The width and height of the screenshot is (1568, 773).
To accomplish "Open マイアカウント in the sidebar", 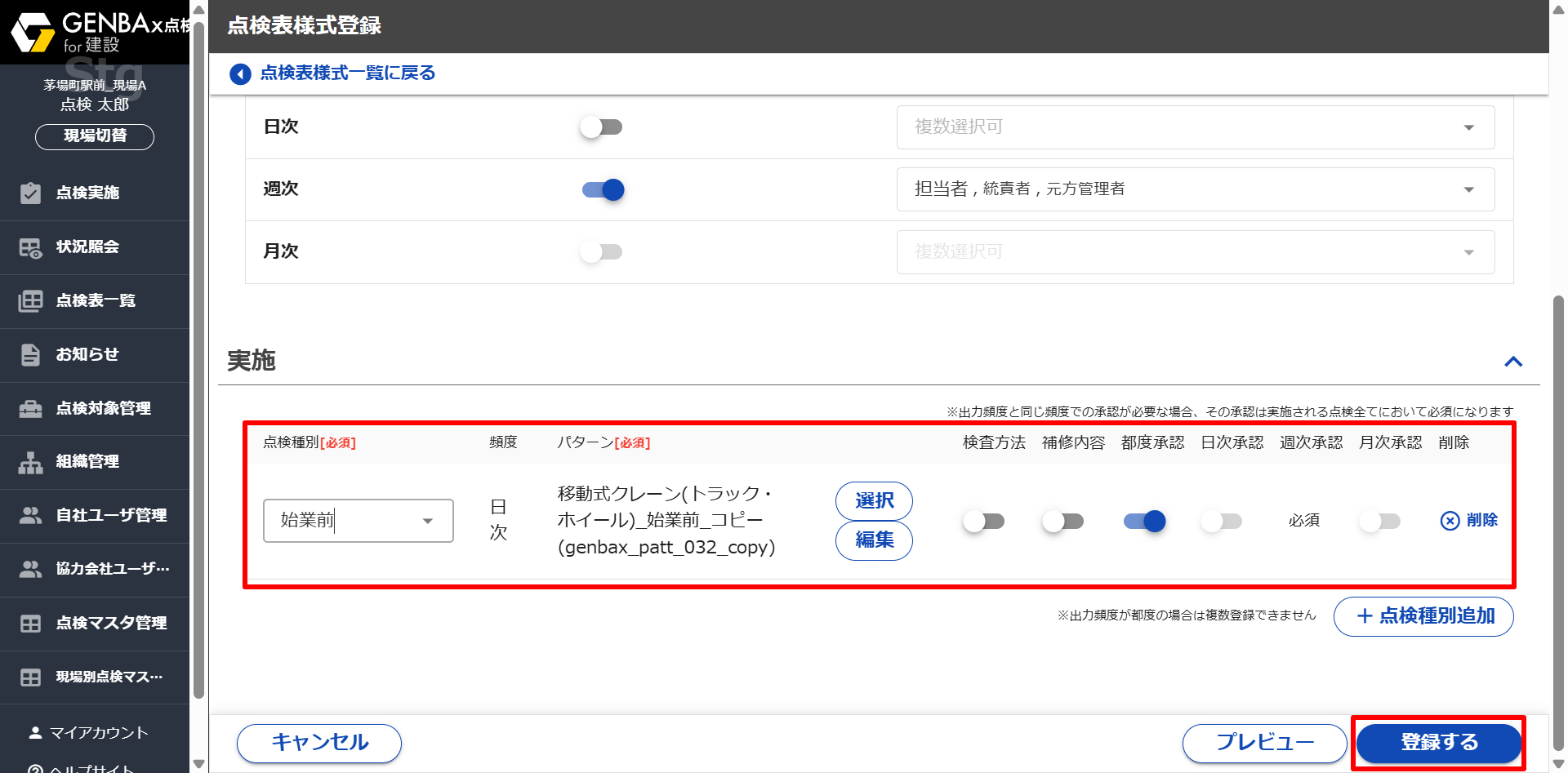I will (x=98, y=733).
